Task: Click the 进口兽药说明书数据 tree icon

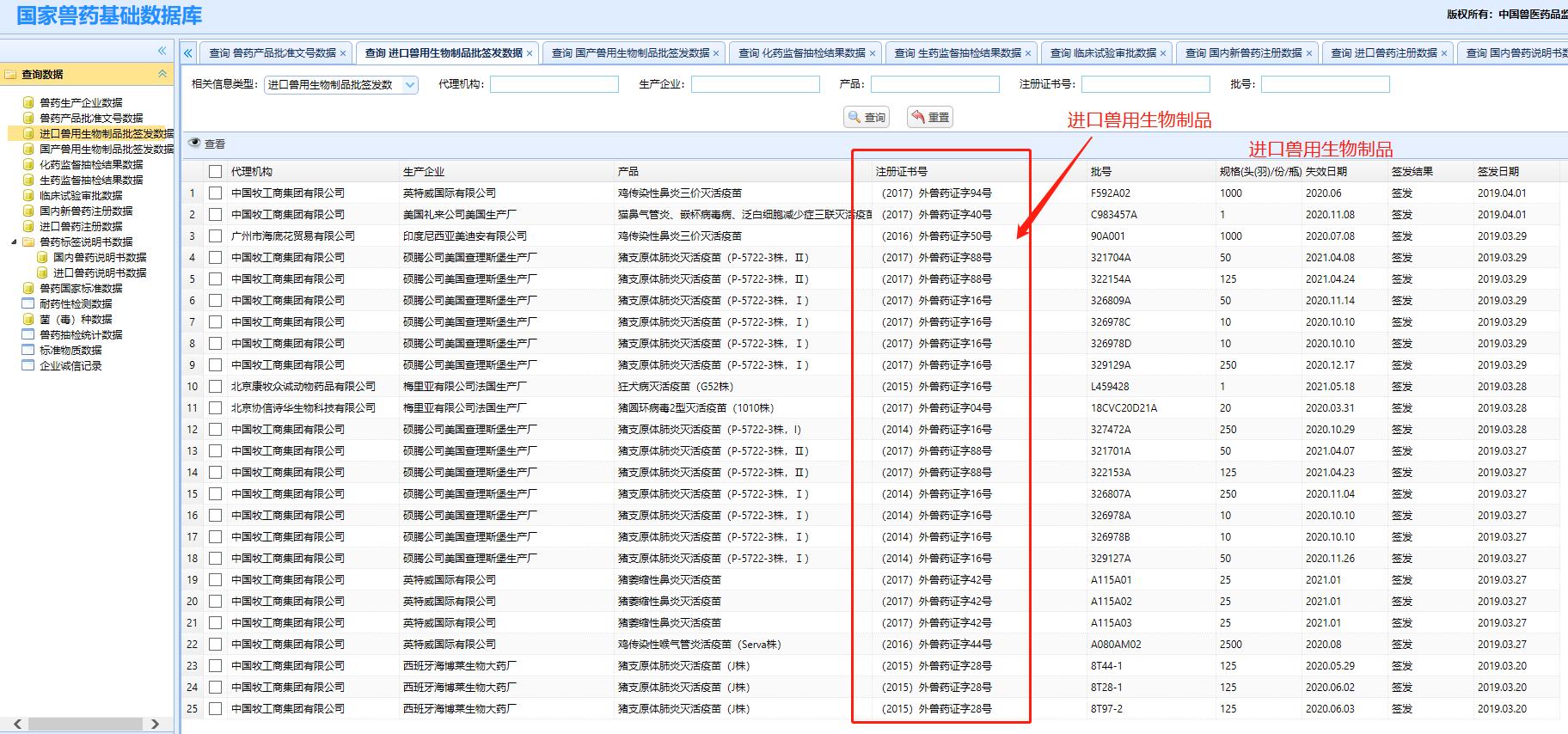Action: tap(42, 272)
